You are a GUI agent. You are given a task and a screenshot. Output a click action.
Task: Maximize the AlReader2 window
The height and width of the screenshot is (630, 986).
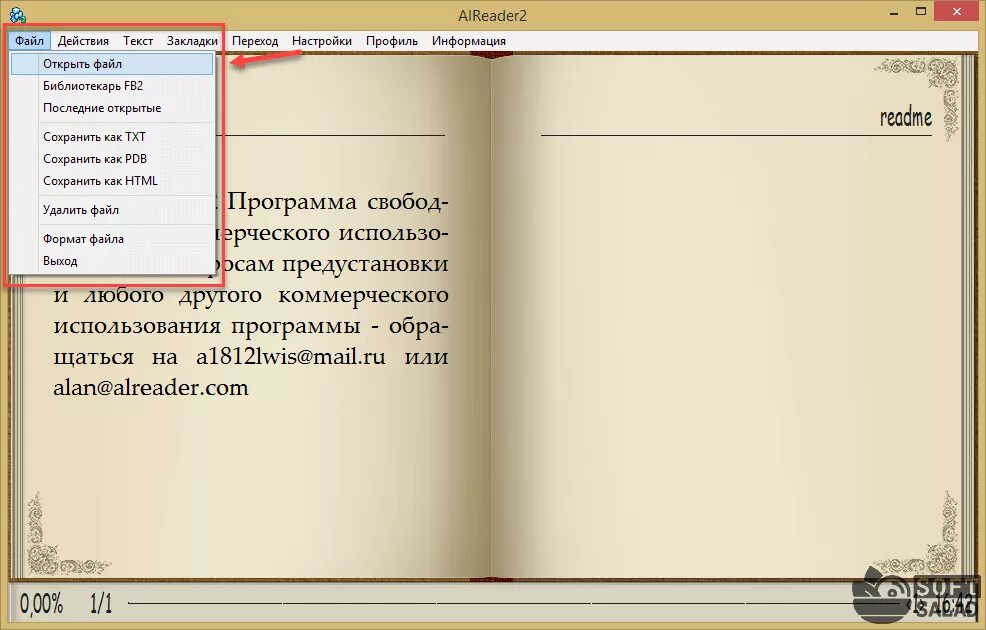921,13
